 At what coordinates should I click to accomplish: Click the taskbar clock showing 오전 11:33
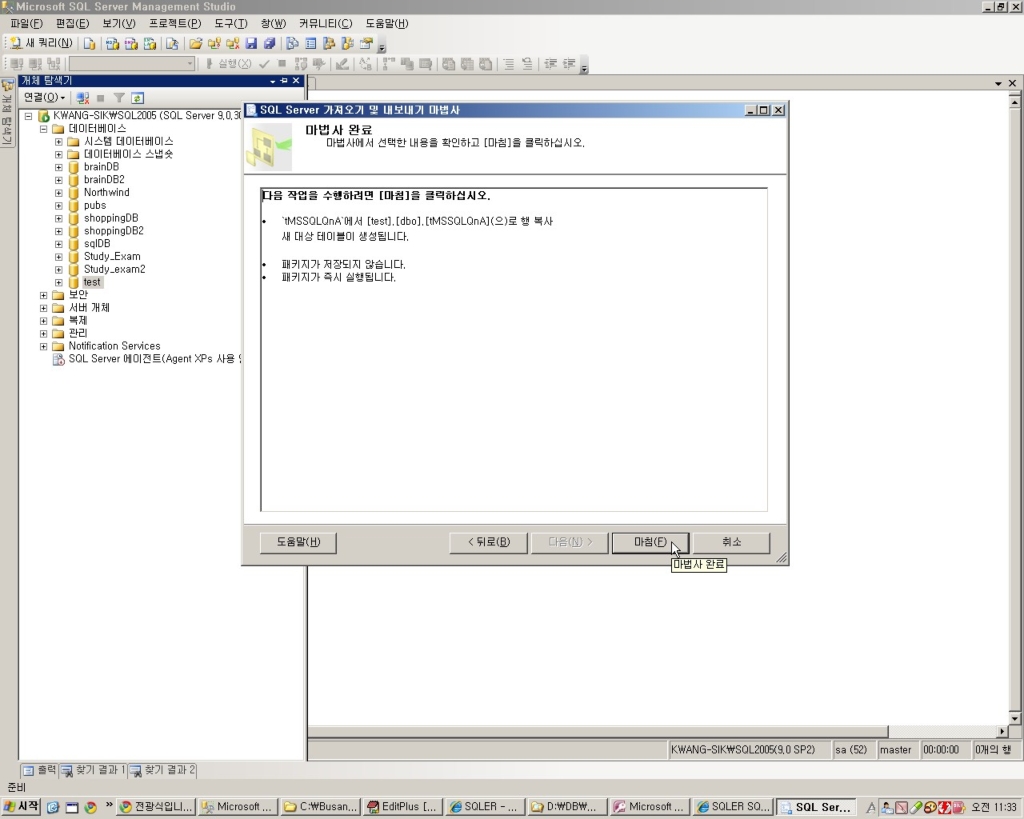(994, 807)
